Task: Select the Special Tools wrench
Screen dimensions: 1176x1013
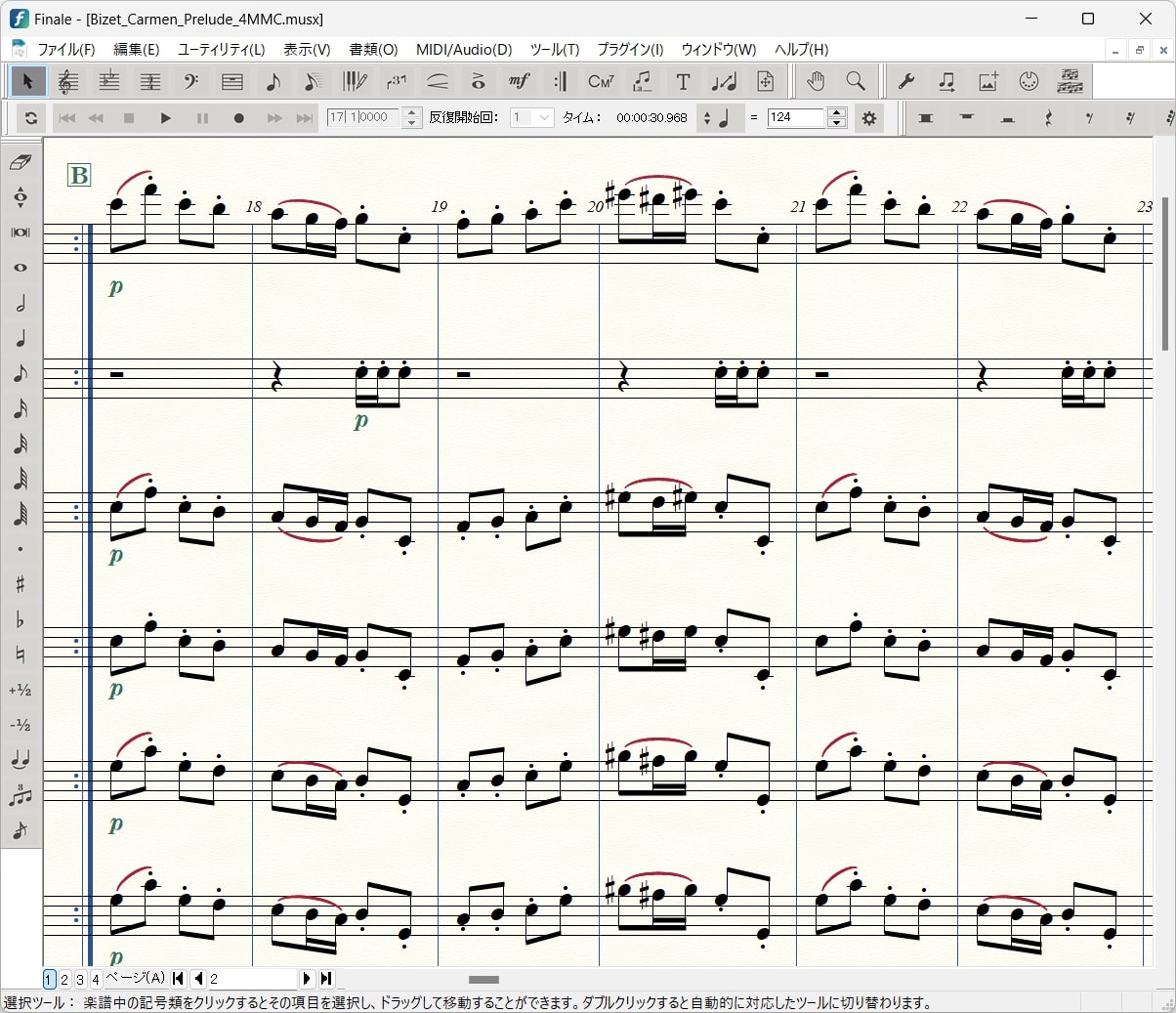Action: tap(906, 82)
